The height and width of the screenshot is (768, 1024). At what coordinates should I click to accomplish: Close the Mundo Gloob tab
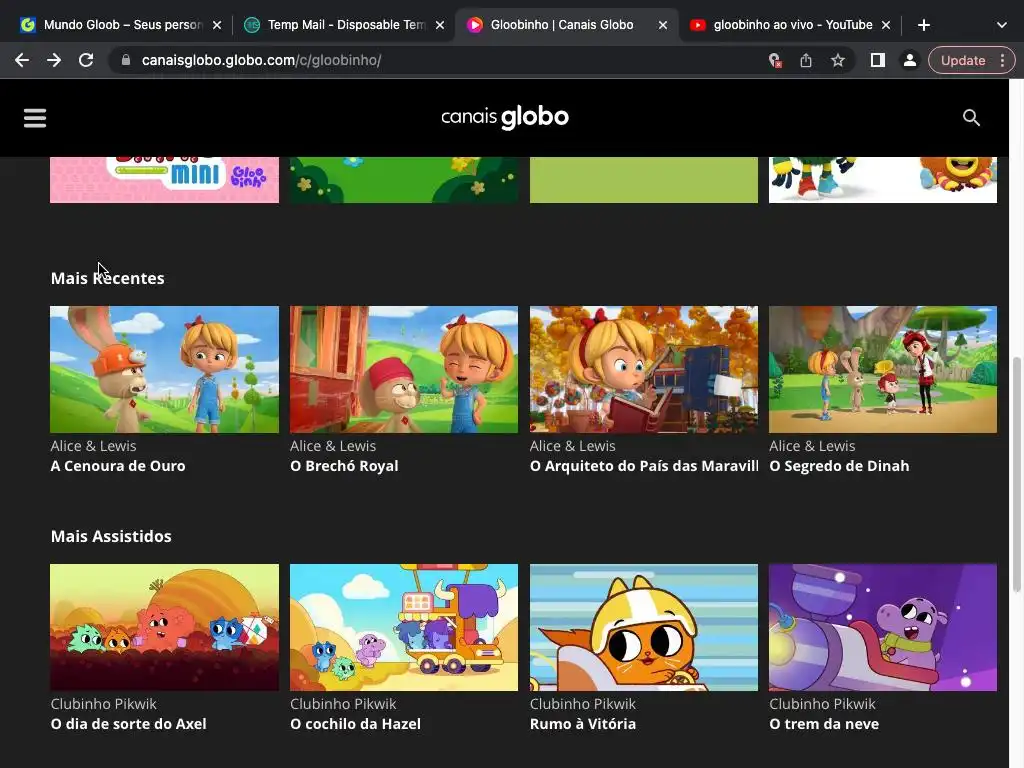point(217,25)
